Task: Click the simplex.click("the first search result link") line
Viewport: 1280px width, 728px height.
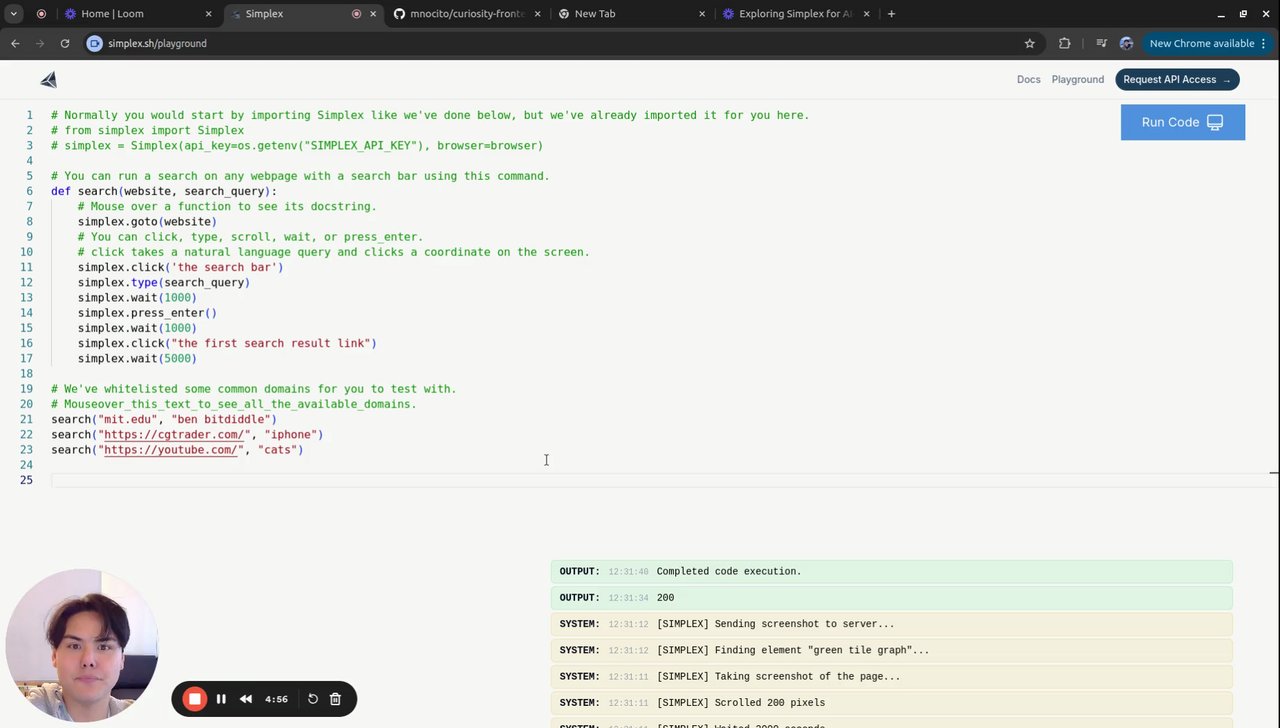Action: 227,344
